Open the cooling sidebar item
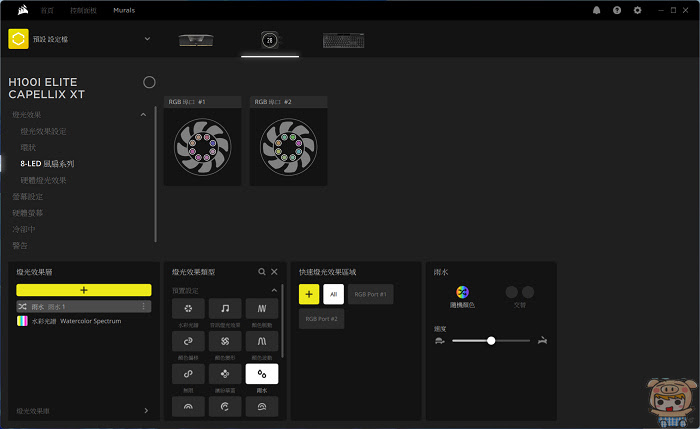The image size is (700, 429). (24, 229)
